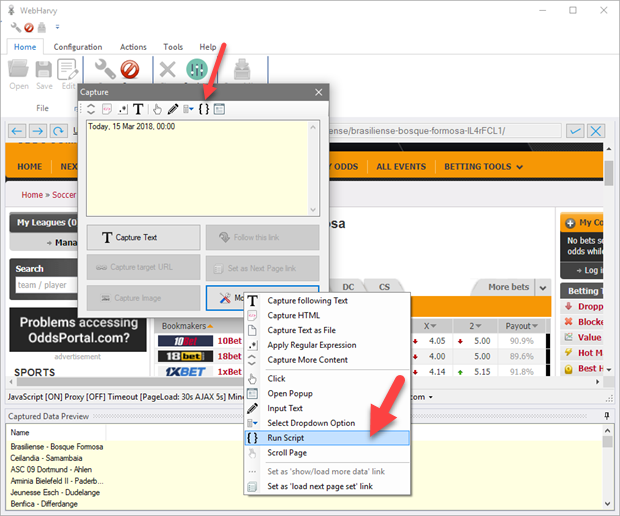Click the wrench Start Config ribbon icon
Screen dimensions: 620x516
105,71
